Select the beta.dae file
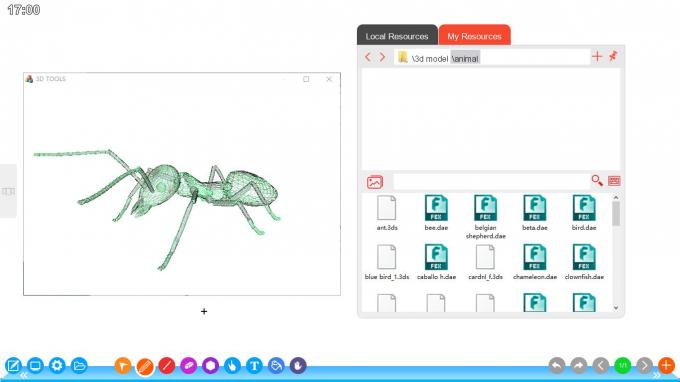 [535, 213]
